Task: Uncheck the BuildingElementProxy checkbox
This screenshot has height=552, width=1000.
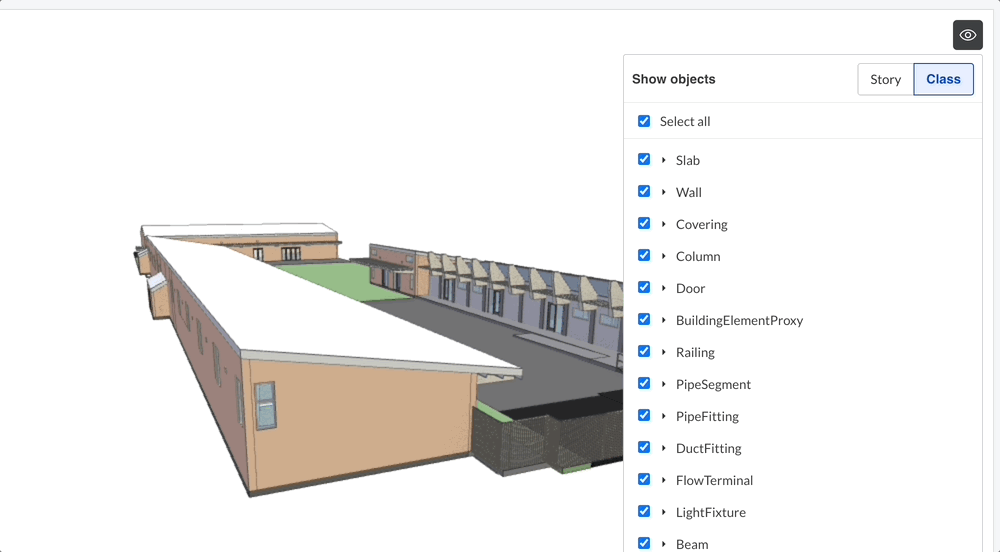Action: (644, 319)
